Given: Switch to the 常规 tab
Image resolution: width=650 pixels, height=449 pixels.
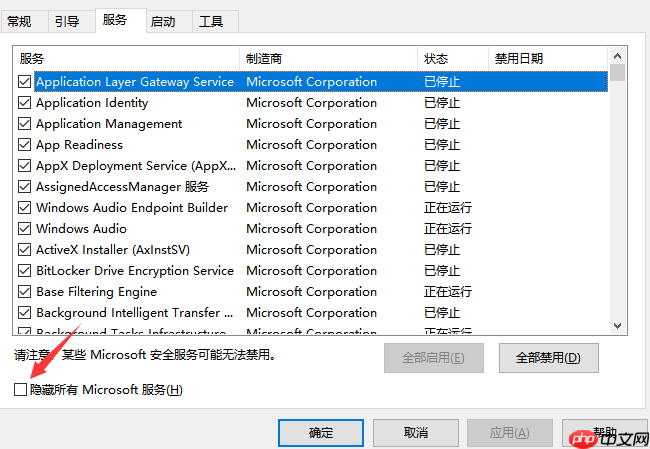Looking at the screenshot, I should point(24,22).
